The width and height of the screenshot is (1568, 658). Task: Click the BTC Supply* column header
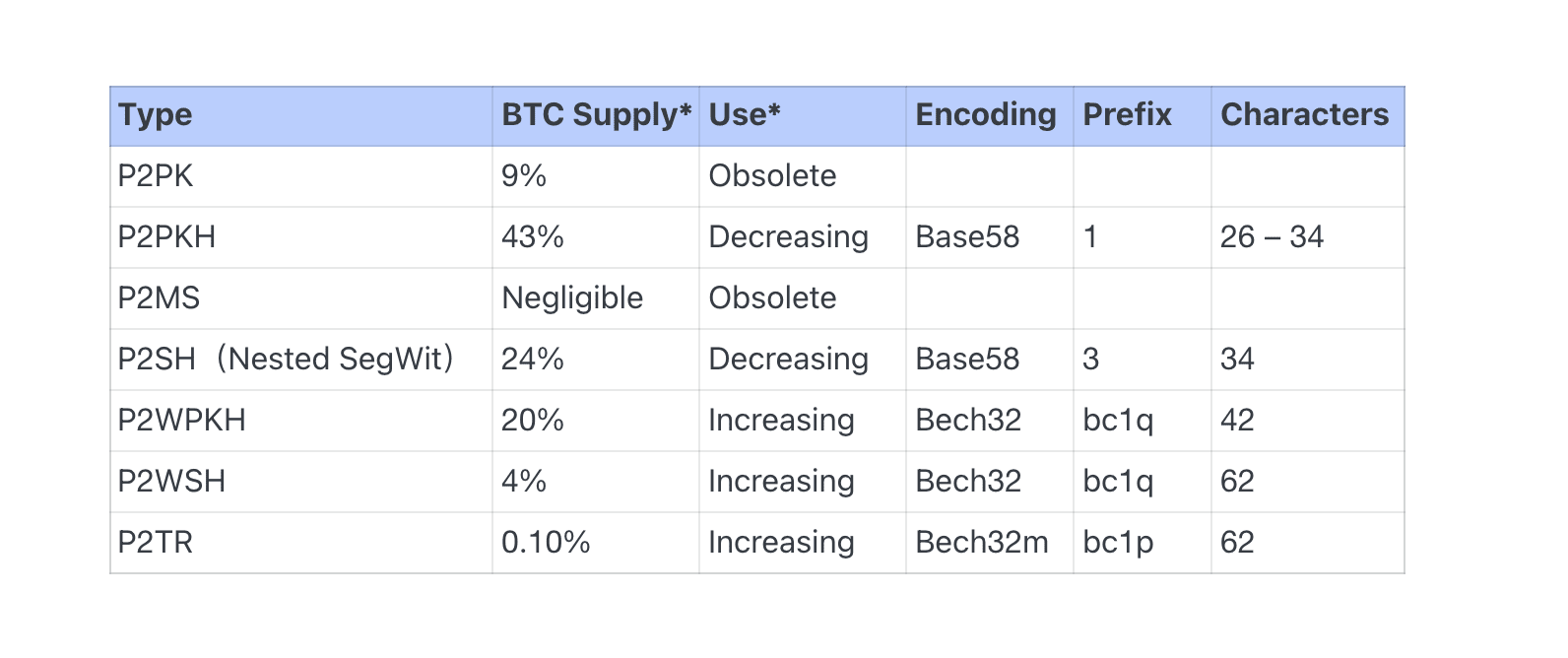coord(596,115)
